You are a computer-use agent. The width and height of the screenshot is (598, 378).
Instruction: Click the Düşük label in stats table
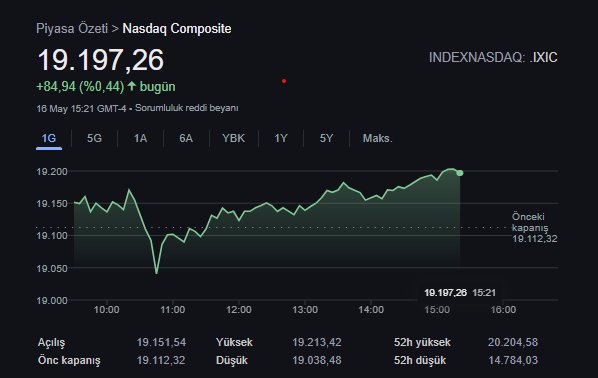click(232, 360)
